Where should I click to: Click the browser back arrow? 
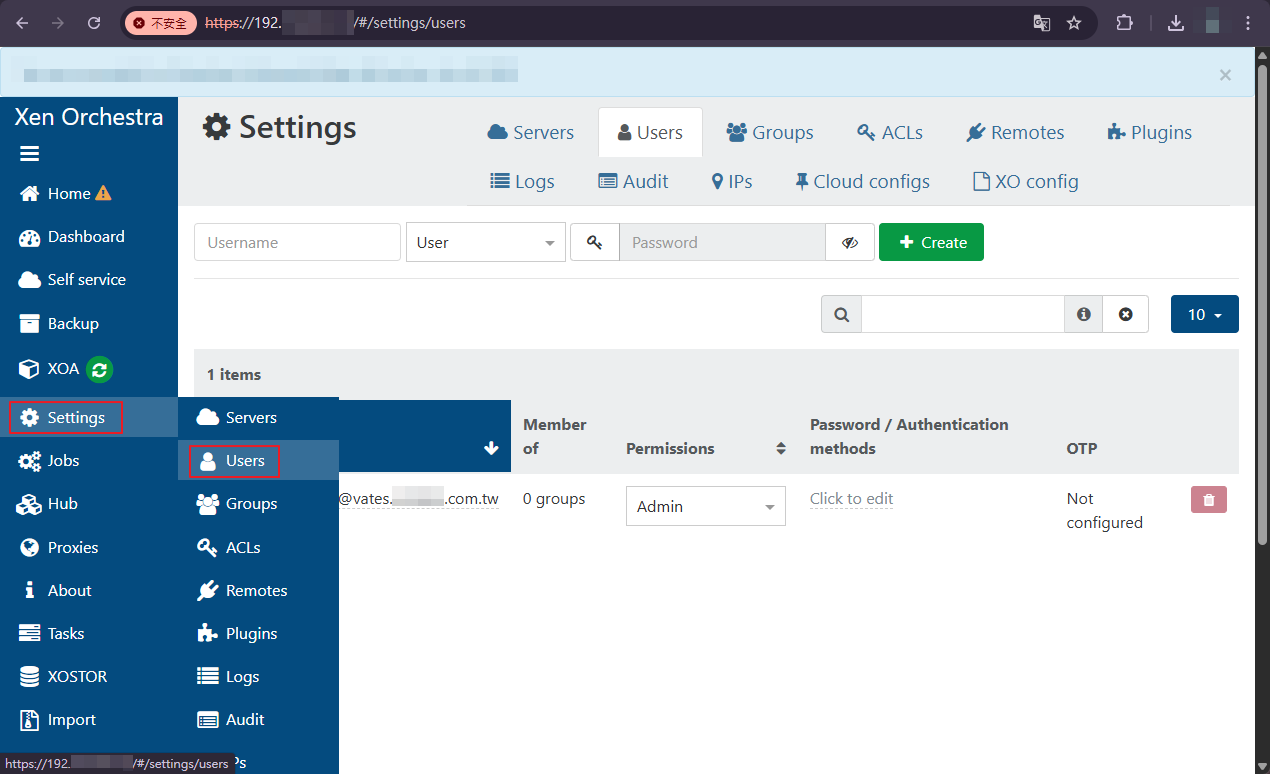point(22,22)
